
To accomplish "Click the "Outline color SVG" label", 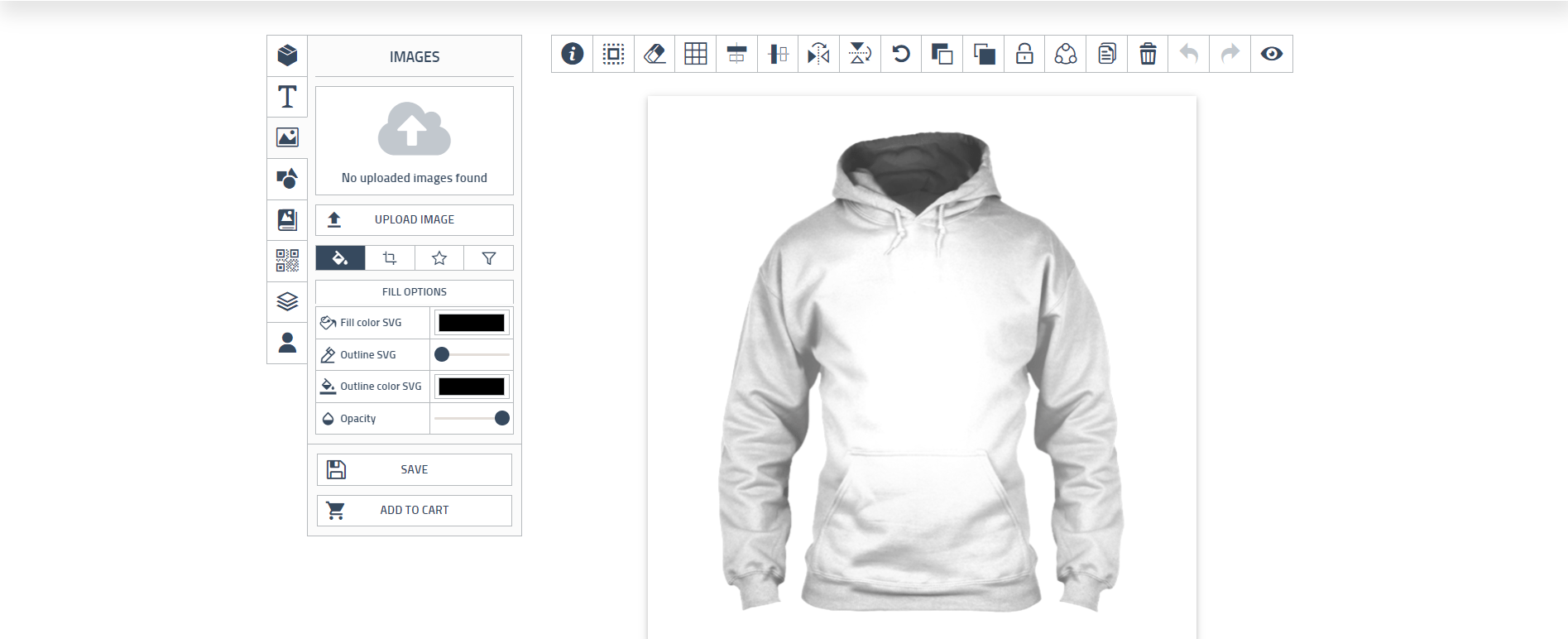I will (x=381, y=387).
